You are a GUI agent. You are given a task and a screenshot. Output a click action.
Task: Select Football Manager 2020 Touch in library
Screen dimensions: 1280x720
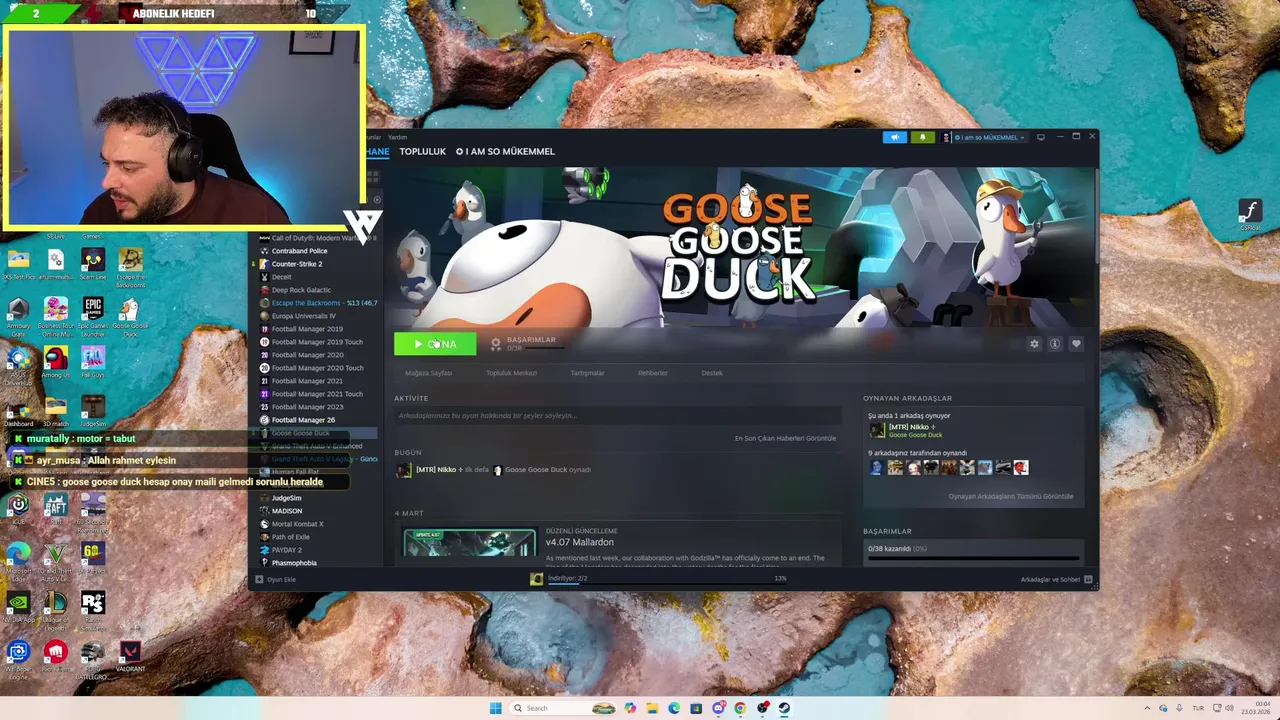pyautogui.click(x=317, y=368)
